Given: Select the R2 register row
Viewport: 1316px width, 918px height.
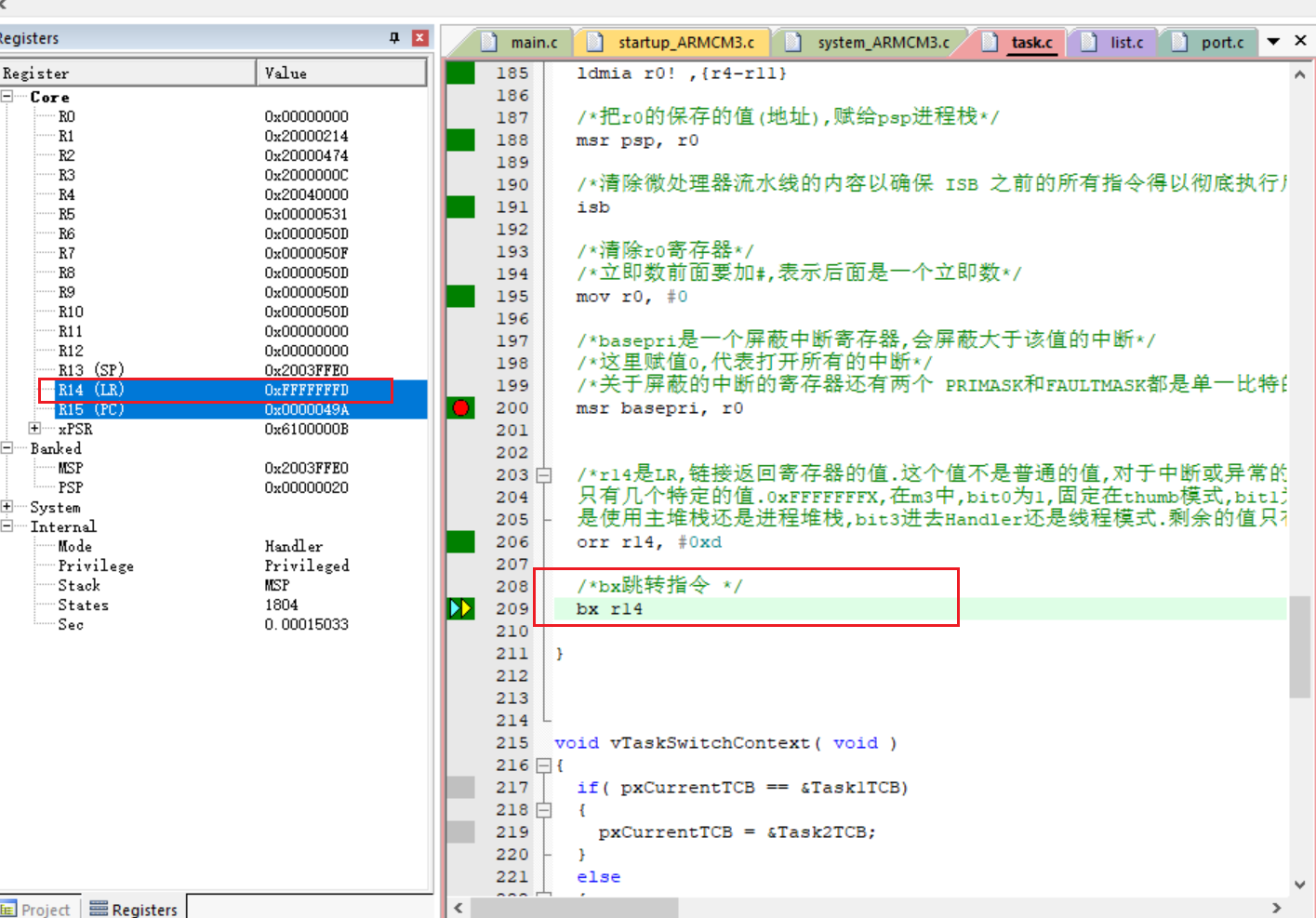Looking at the screenshot, I should (x=213, y=155).
